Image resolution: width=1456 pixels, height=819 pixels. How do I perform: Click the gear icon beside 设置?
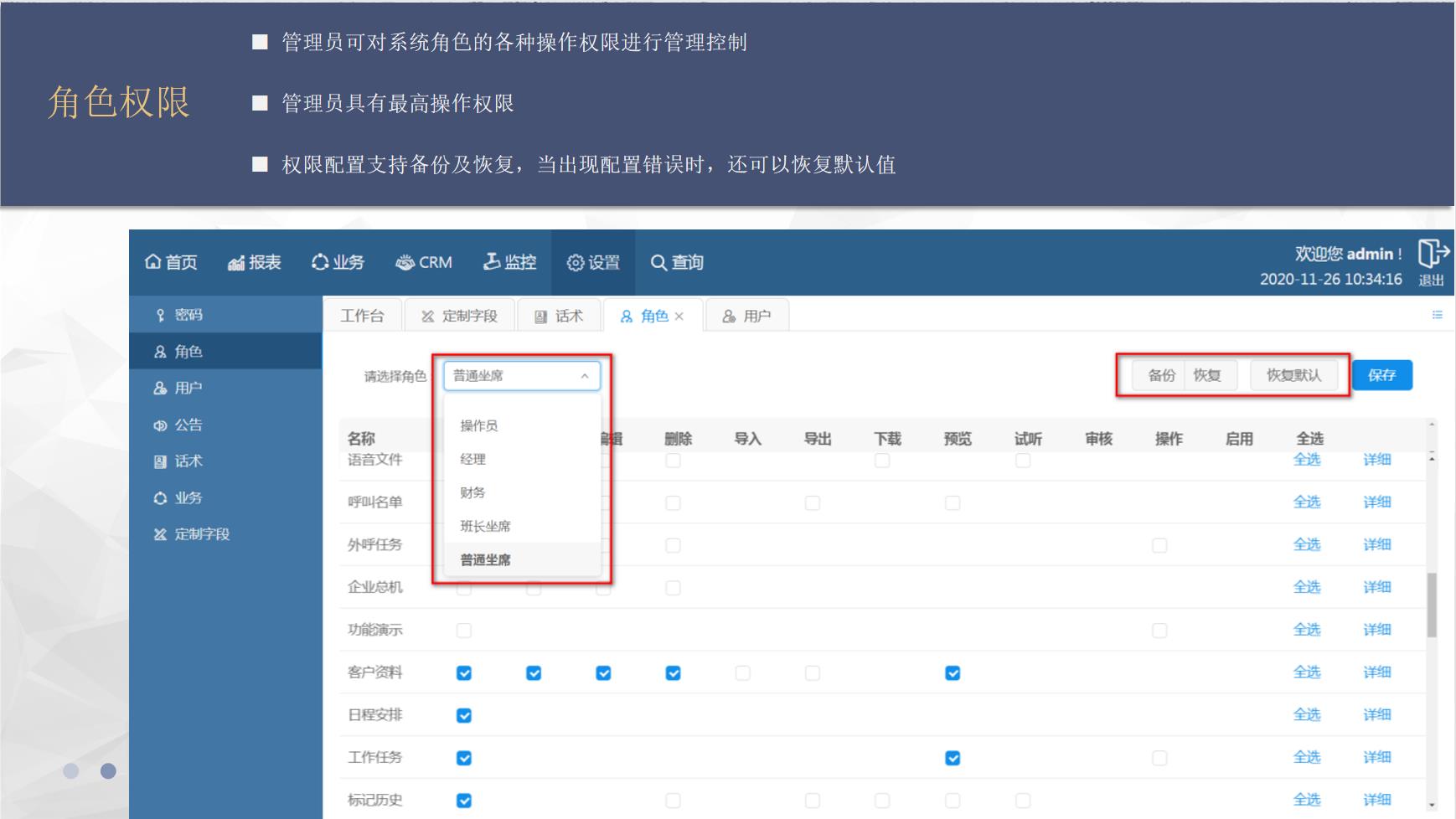pos(576,263)
